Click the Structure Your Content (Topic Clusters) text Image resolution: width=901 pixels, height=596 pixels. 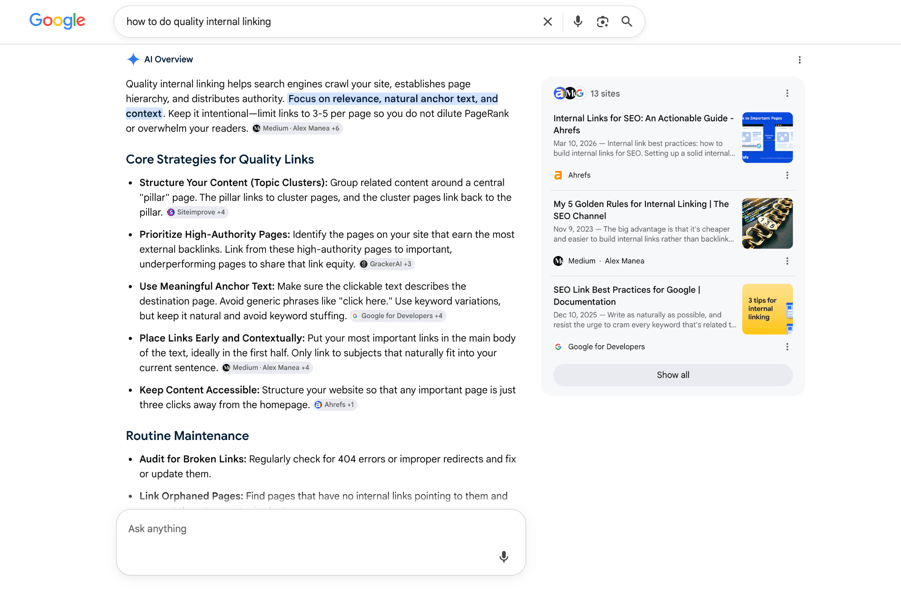[x=233, y=182]
